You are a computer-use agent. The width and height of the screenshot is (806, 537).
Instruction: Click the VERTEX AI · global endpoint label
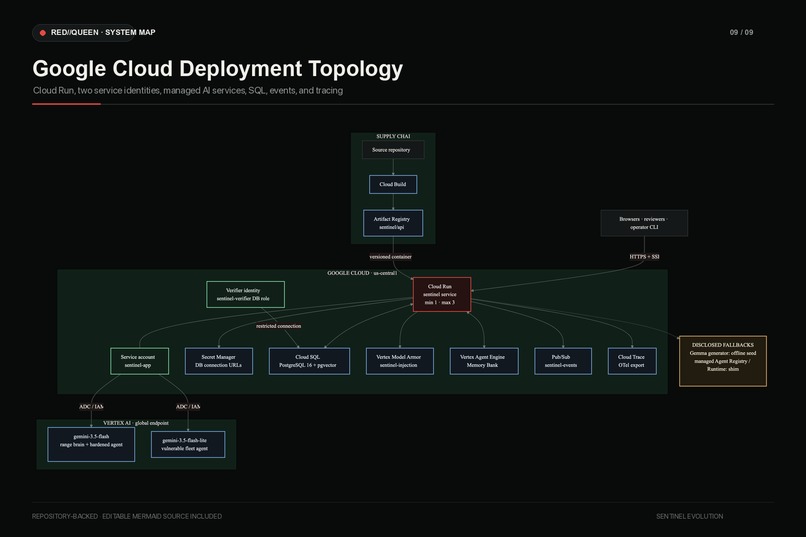click(x=136, y=423)
